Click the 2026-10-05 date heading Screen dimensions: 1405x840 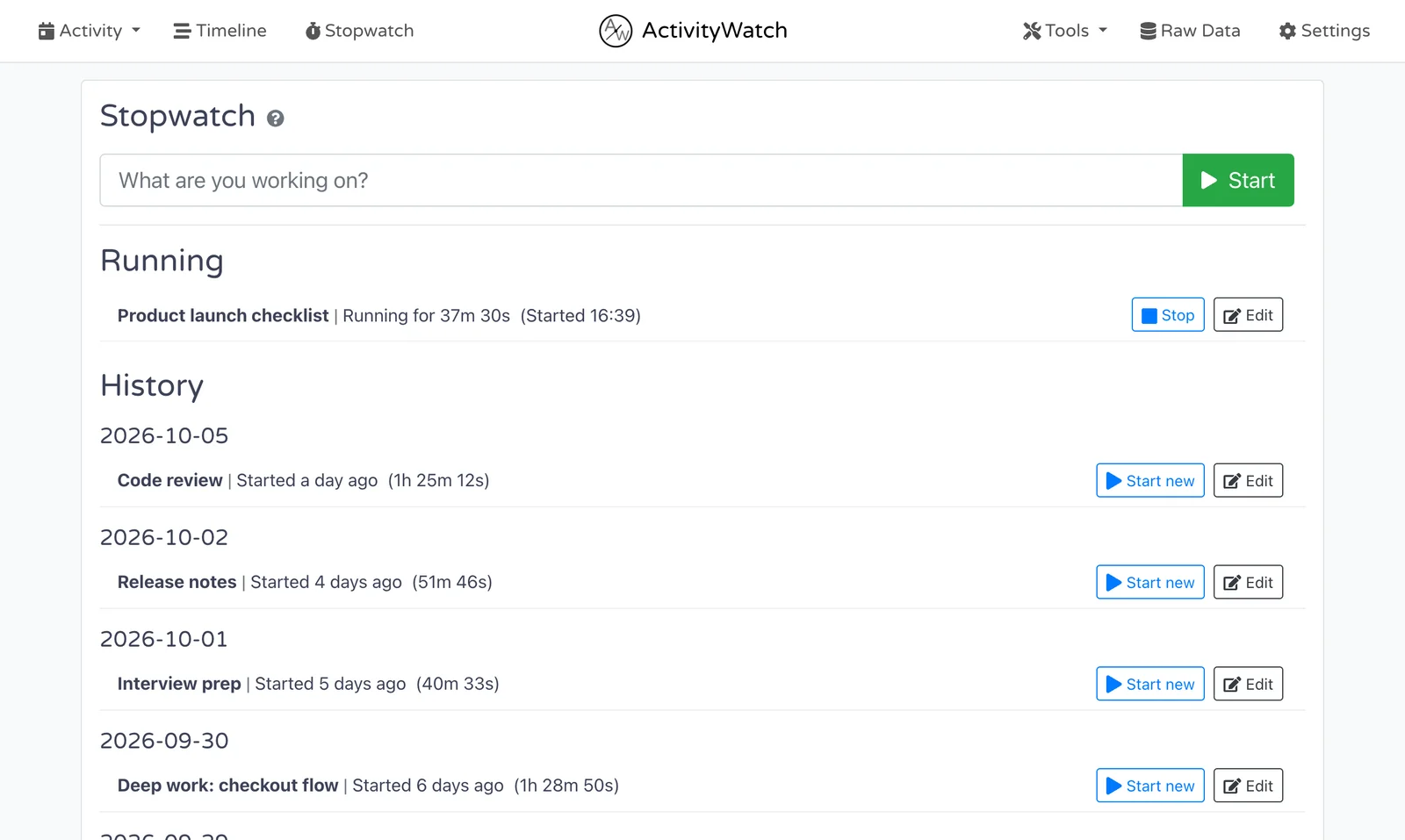point(164,436)
